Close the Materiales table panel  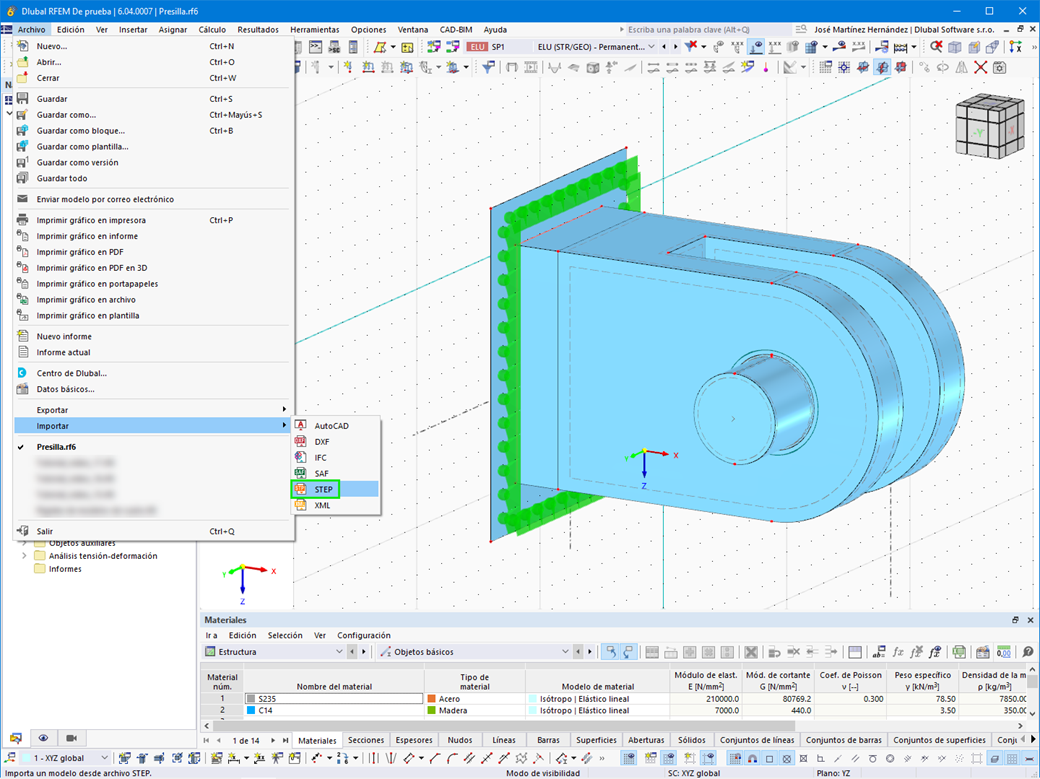click(1030, 620)
